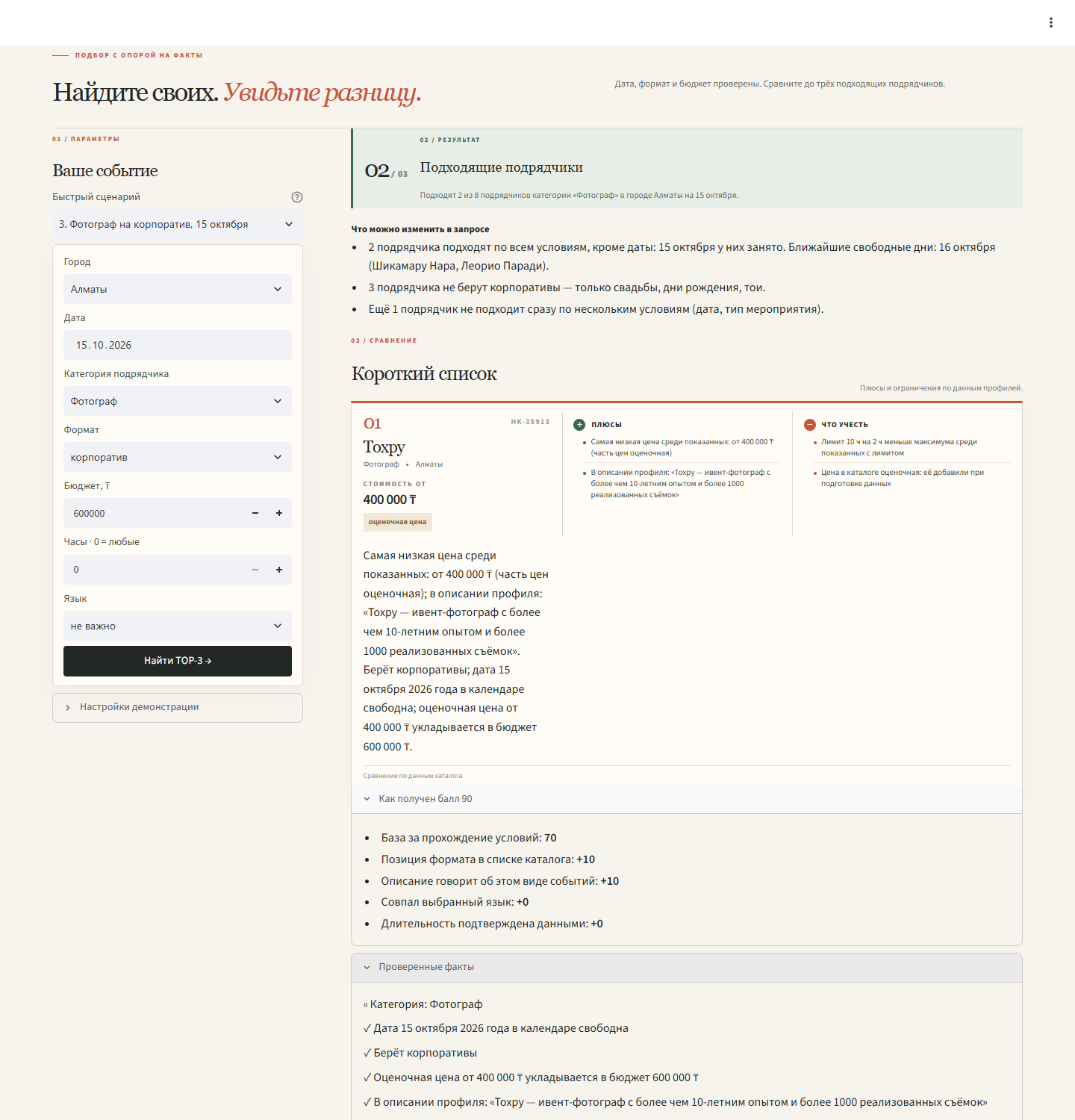Click the budget input showing 600000

[153, 513]
